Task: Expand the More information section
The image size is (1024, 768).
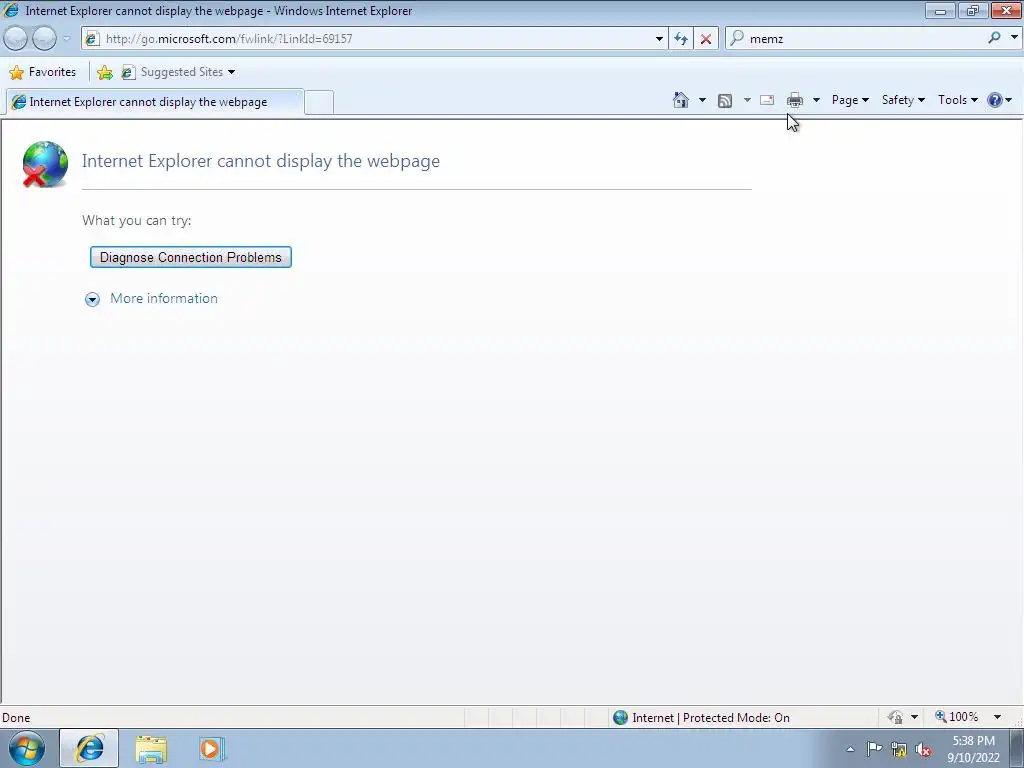Action: [x=92, y=299]
